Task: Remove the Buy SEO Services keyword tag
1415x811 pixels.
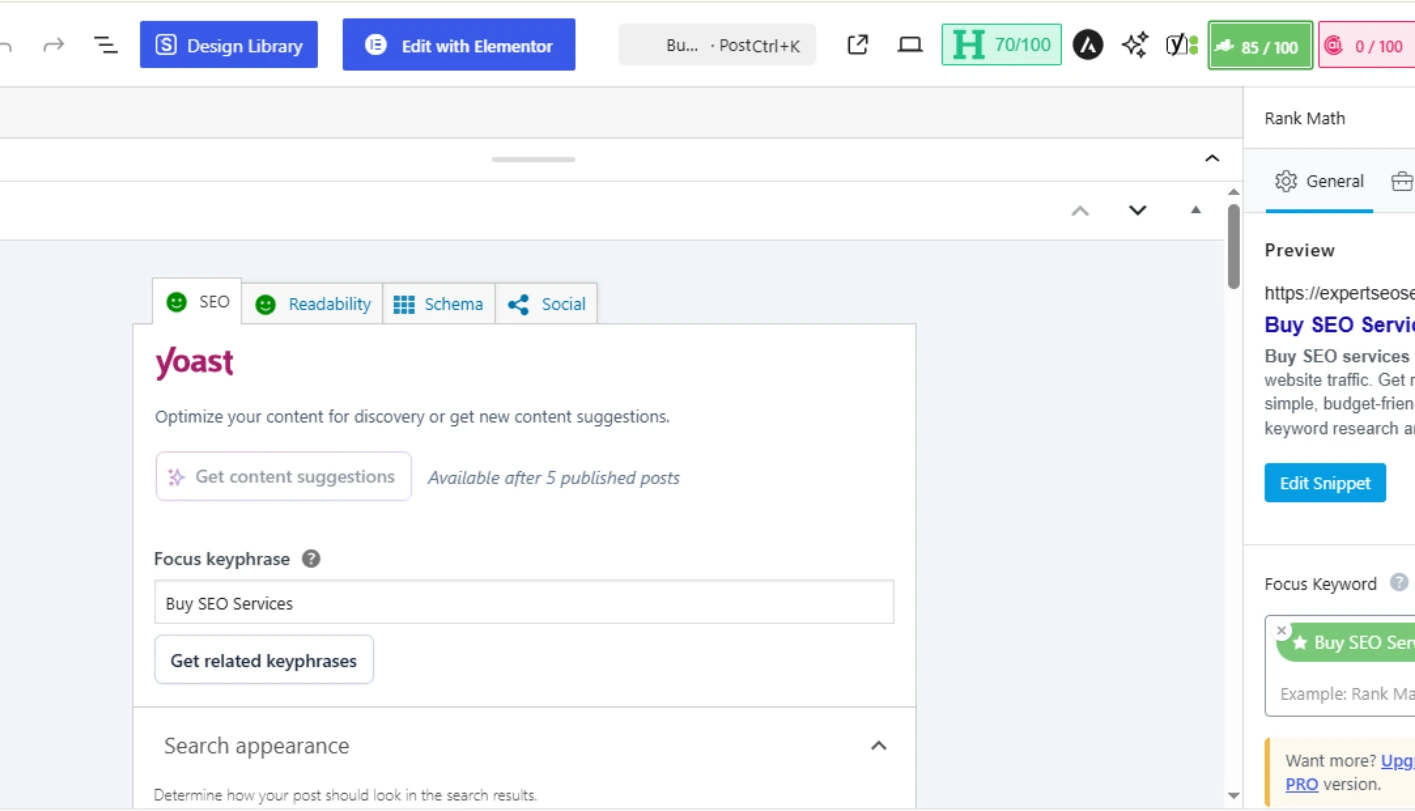Action: [x=1282, y=631]
